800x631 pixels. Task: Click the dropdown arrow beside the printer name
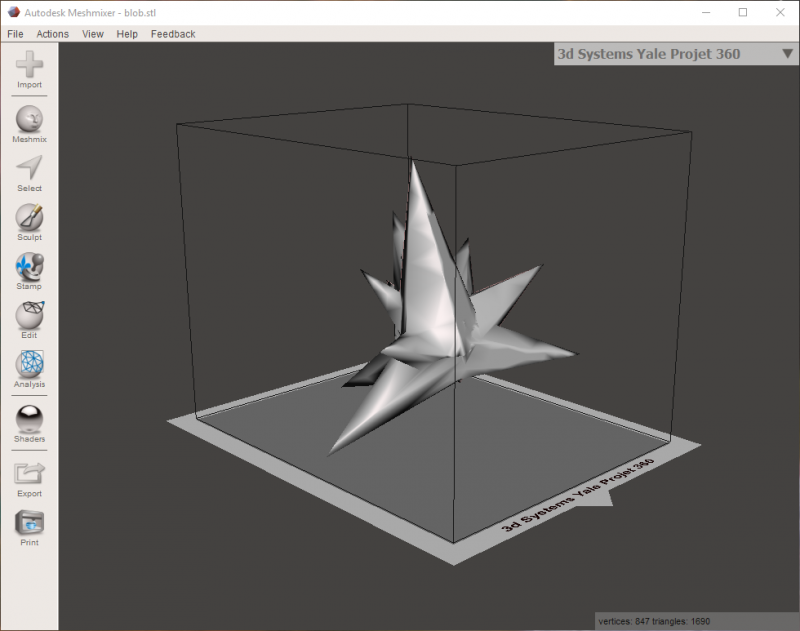[x=788, y=54]
